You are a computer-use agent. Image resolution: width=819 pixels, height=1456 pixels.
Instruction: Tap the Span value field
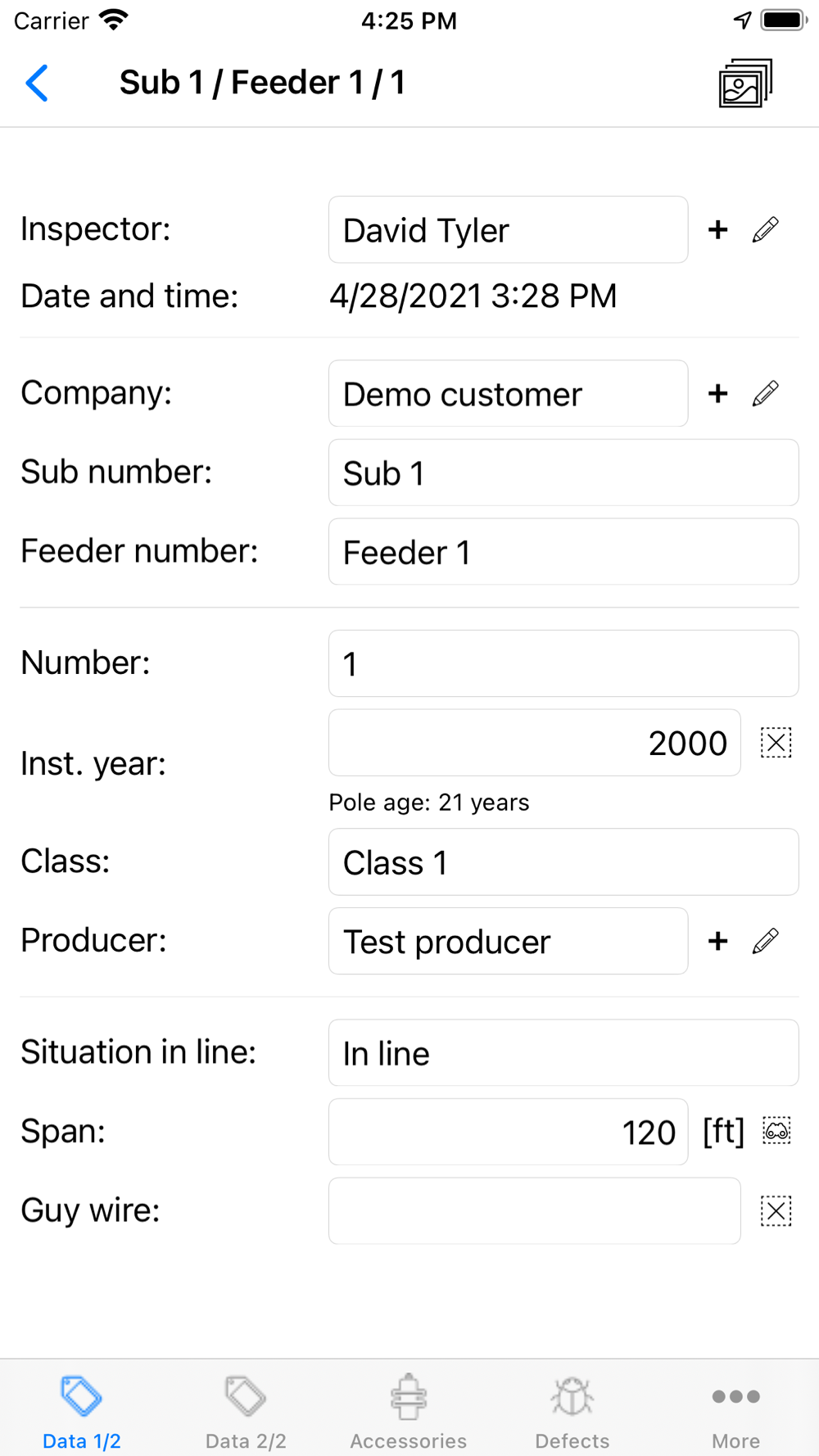click(508, 1132)
